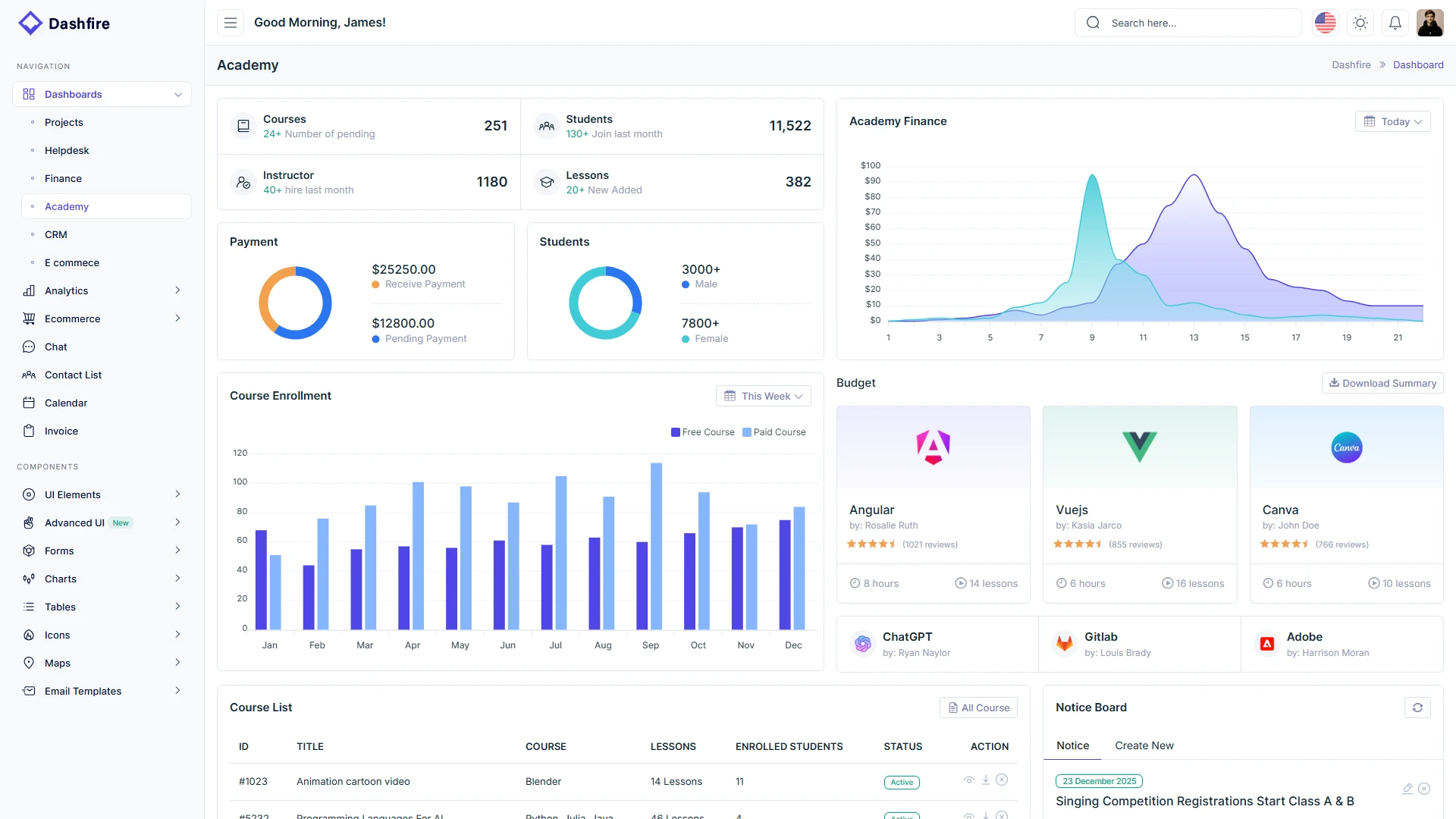Click the All Course button

pyautogui.click(x=978, y=708)
